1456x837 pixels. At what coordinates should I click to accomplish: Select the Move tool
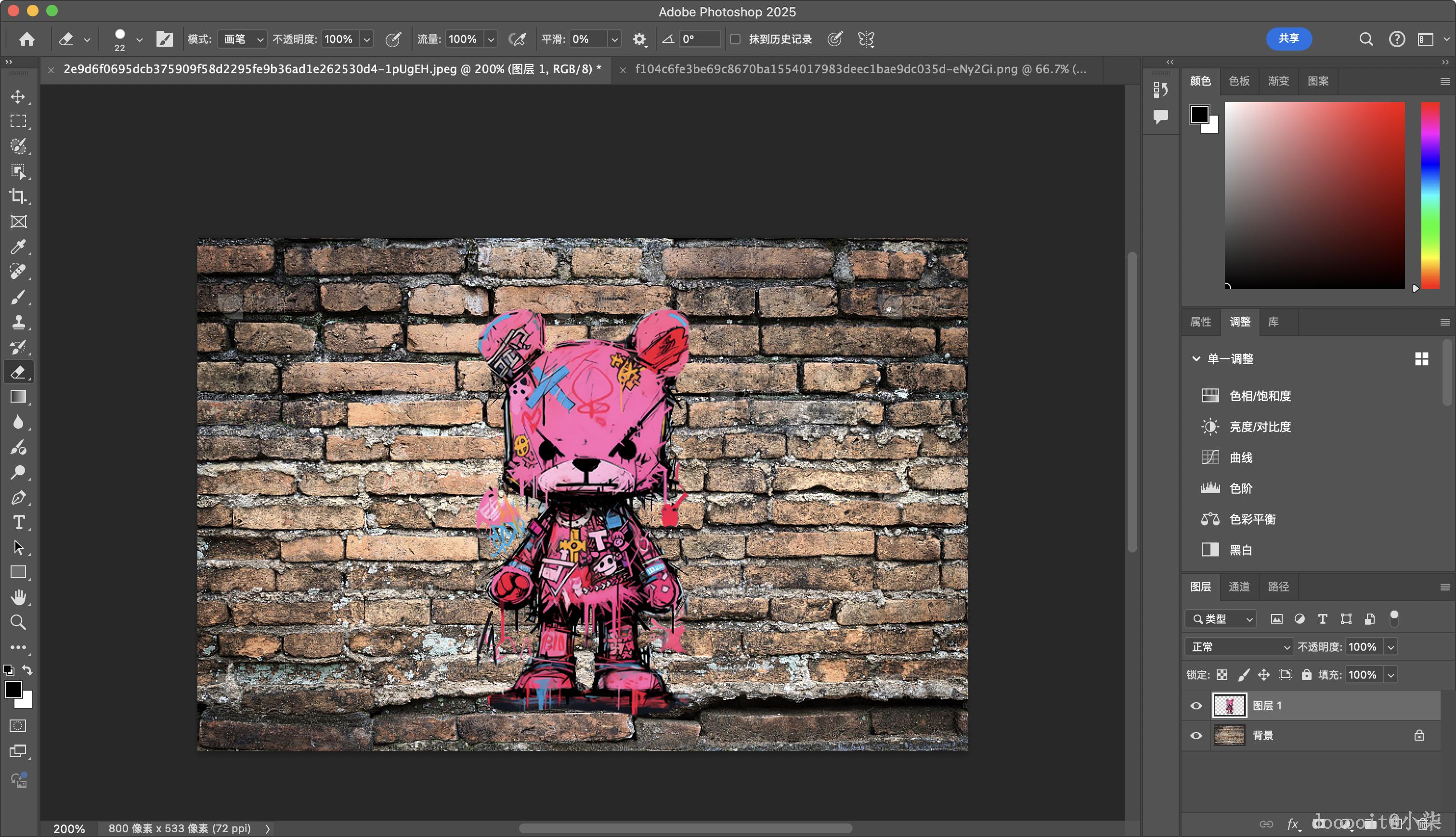(x=18, y=97)
